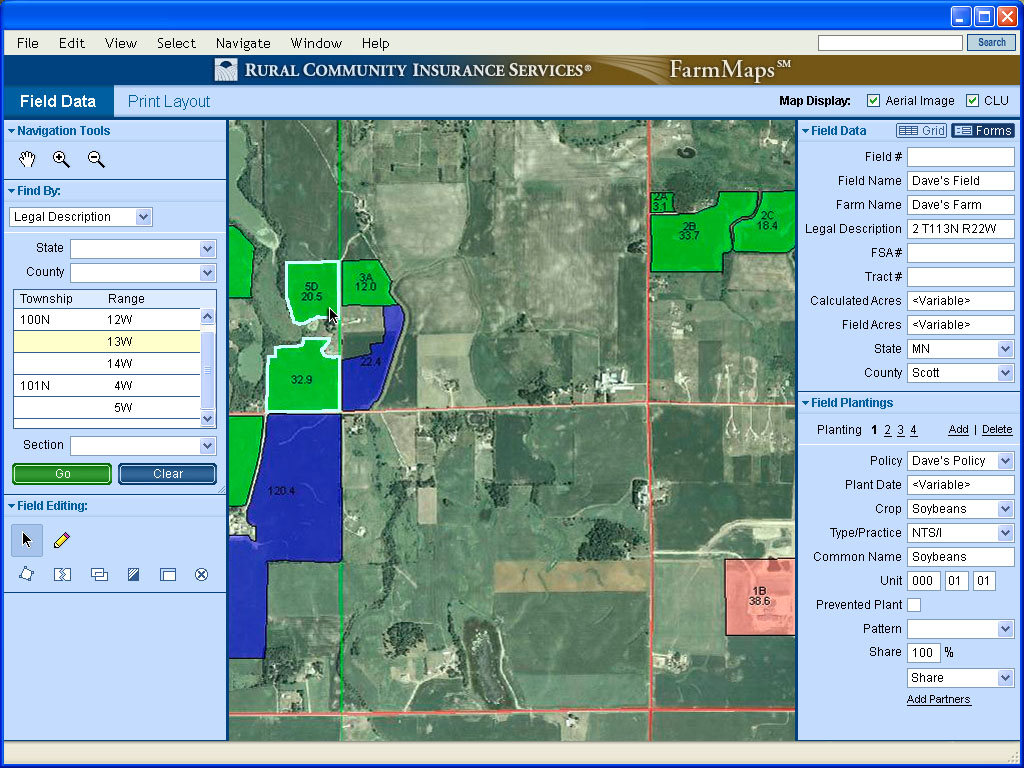Choose the merge overlapping fields tool
1024x768 pixels.
(x=99, y=574)
